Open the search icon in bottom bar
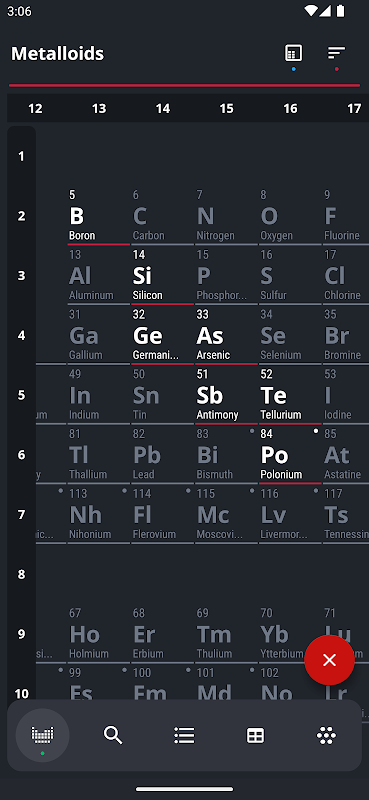 click(x=113, y=735)
